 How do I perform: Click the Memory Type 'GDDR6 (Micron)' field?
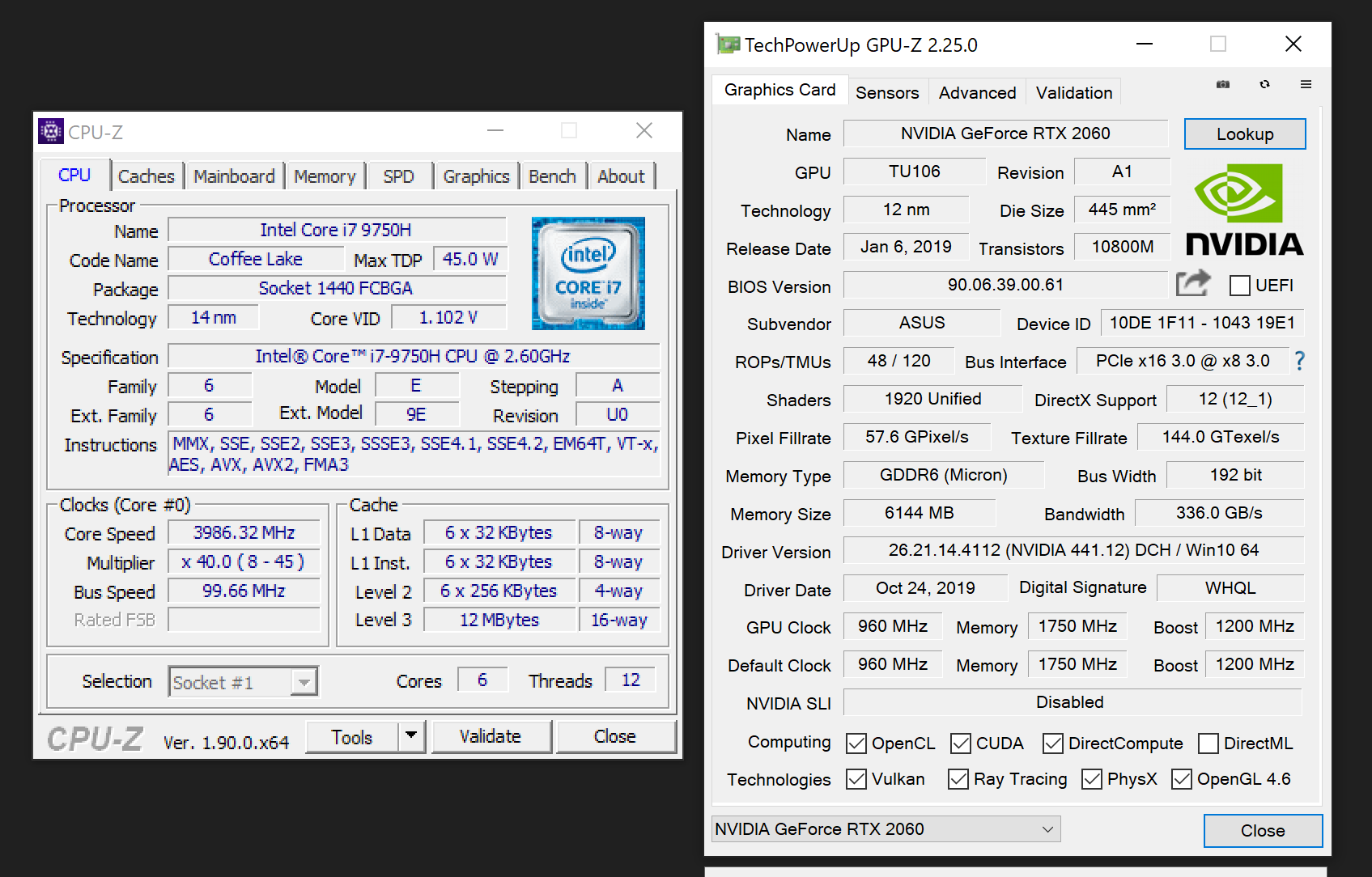coord(944,475)
